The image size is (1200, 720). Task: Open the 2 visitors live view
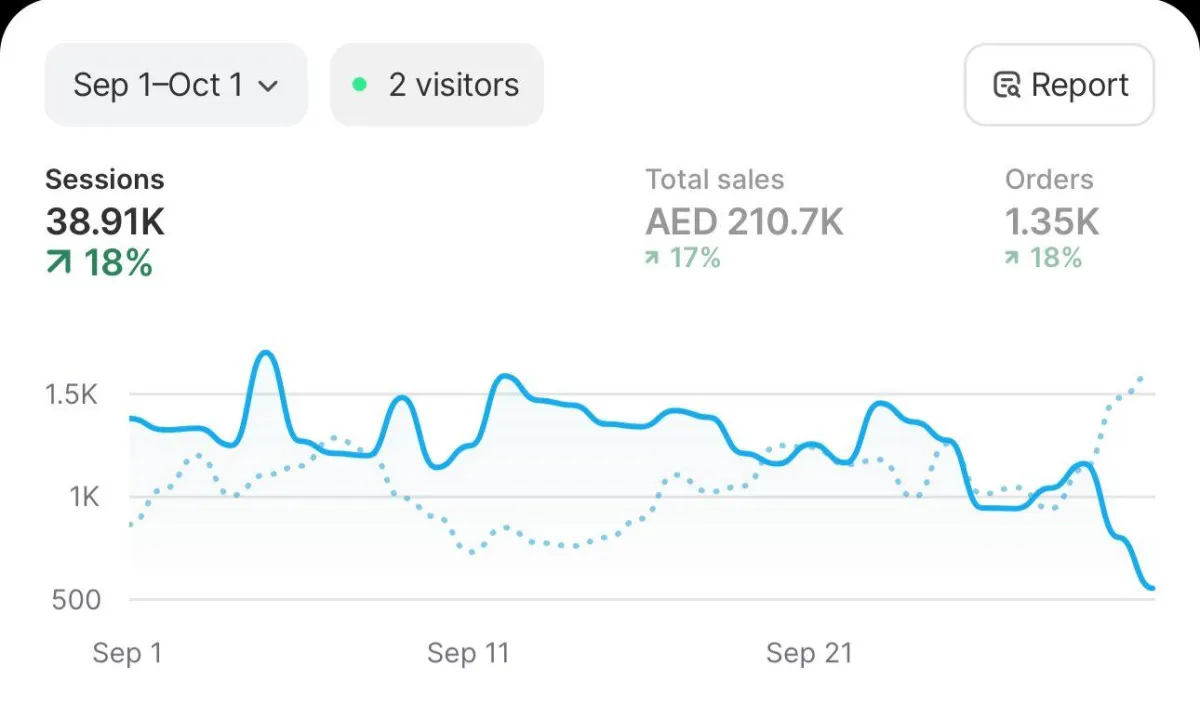click(437, 85)
